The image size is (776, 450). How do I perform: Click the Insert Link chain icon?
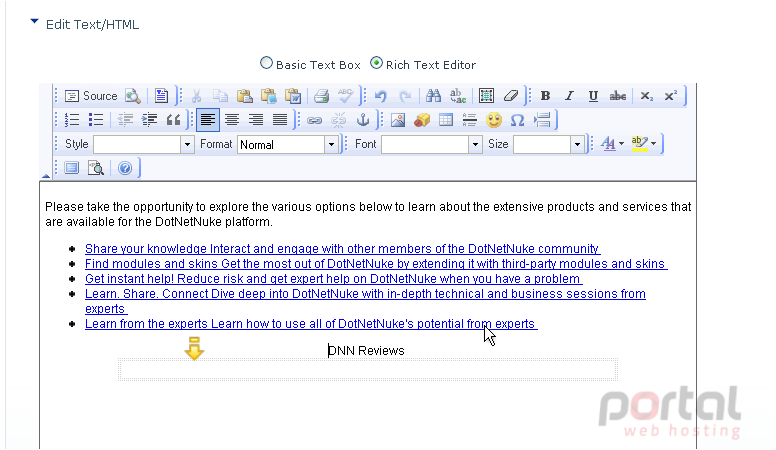tap(315, 120)
